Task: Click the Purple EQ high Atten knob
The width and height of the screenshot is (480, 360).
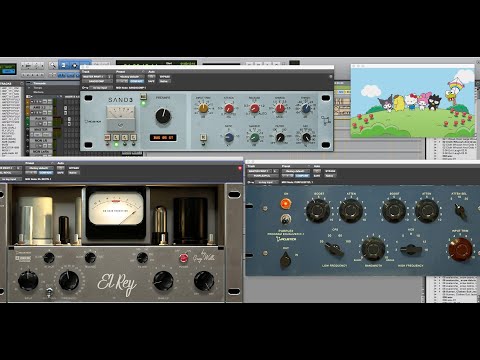Action: pyautogui.click(x=426, y=210)
